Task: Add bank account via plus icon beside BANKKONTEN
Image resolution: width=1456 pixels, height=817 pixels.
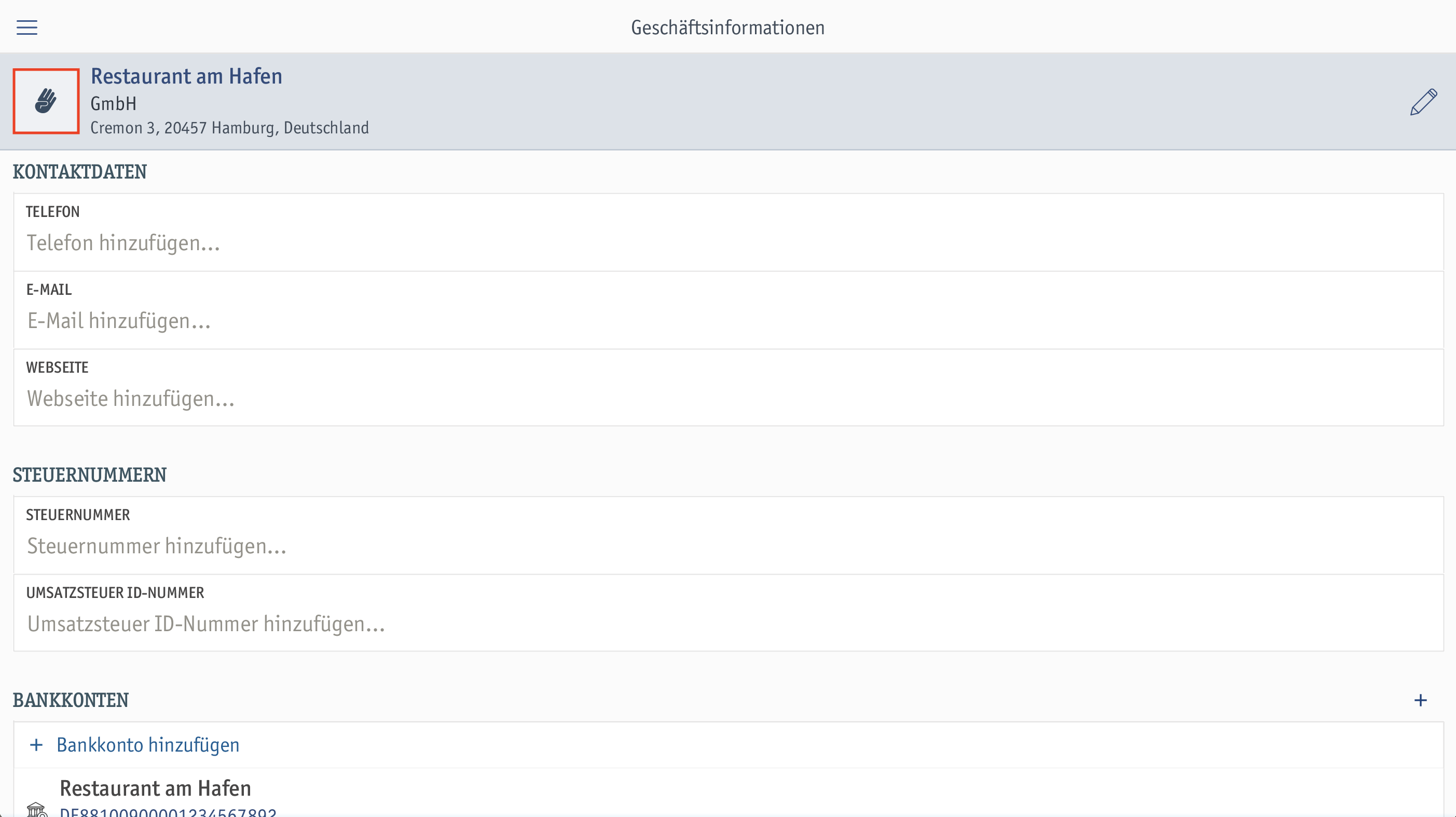Action: click(1420, 701)
